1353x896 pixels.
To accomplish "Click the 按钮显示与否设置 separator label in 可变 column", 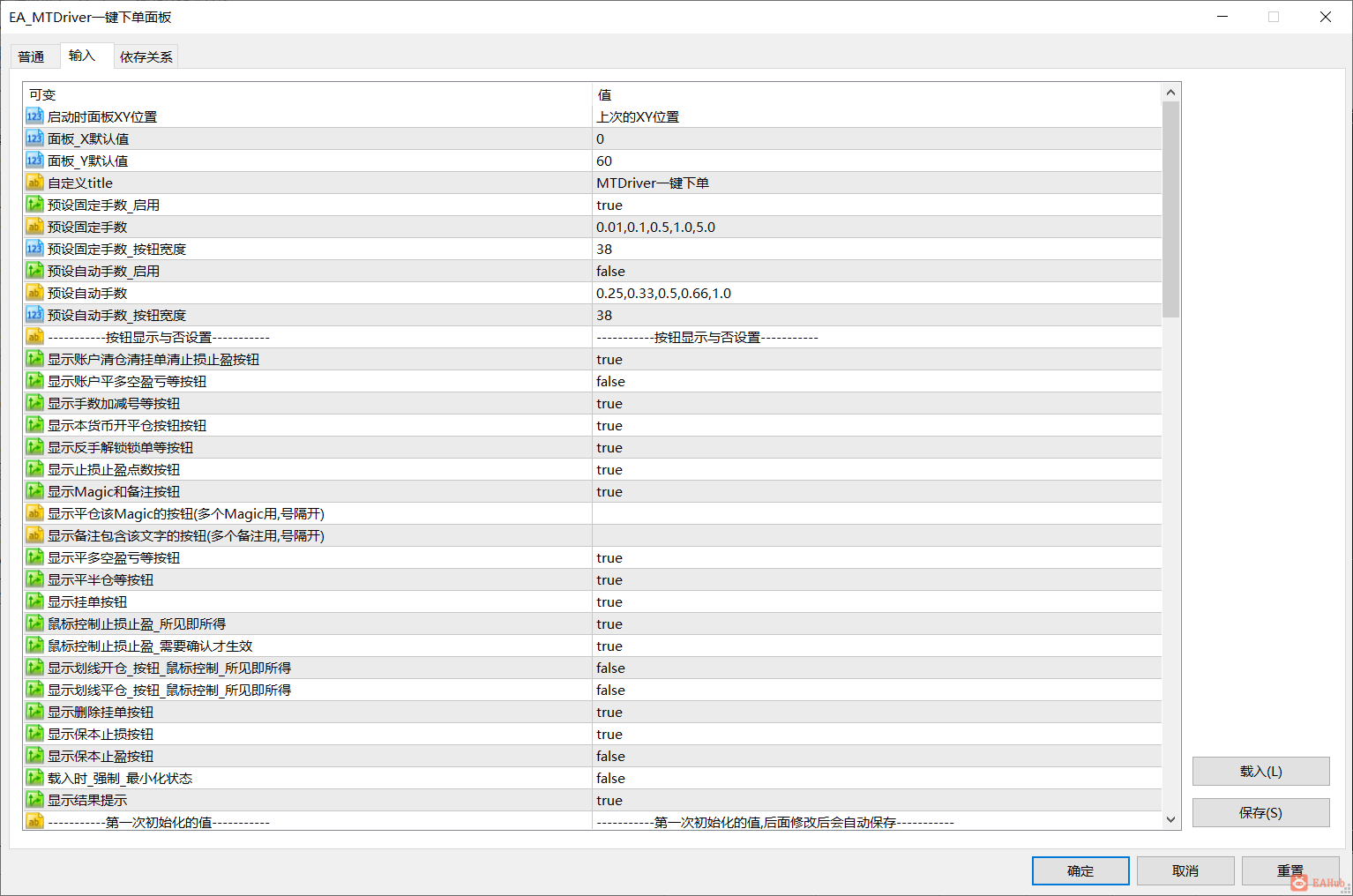I will (x=159, y=337).
